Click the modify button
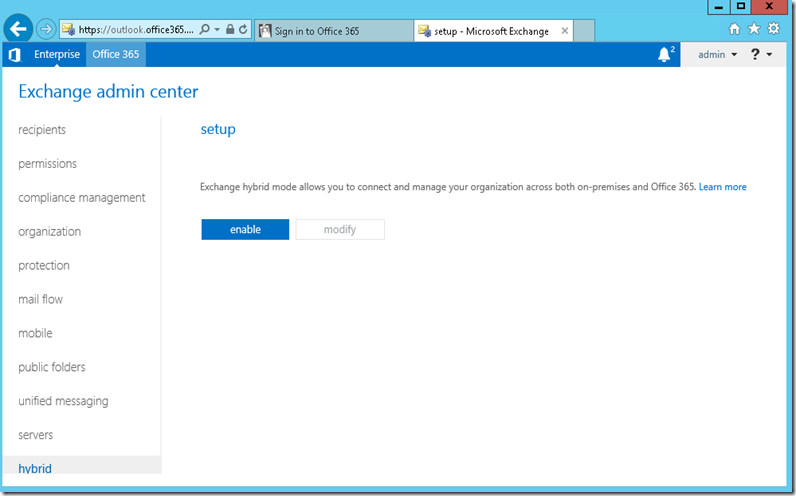 (340, 229)
